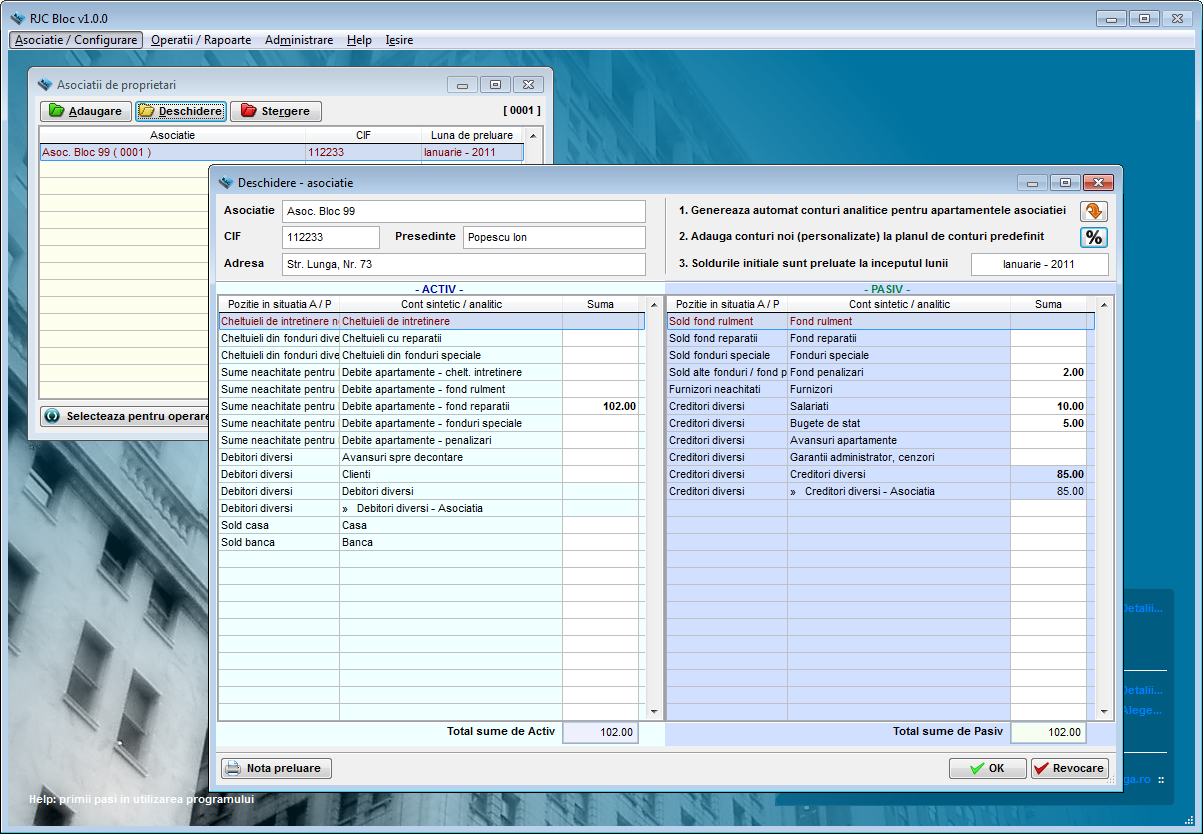Click ACTIV table scrollbar down arrow
Screen dimensions: 1203x834
click(654, 711)
